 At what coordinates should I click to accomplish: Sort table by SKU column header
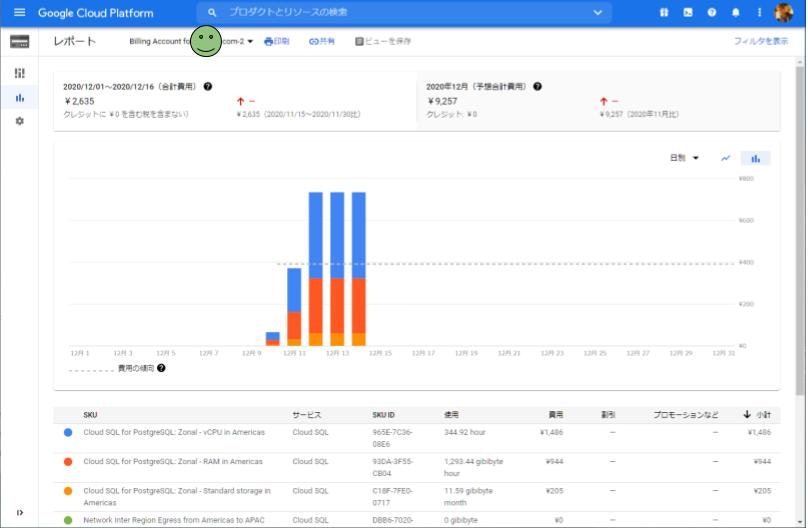90,415
